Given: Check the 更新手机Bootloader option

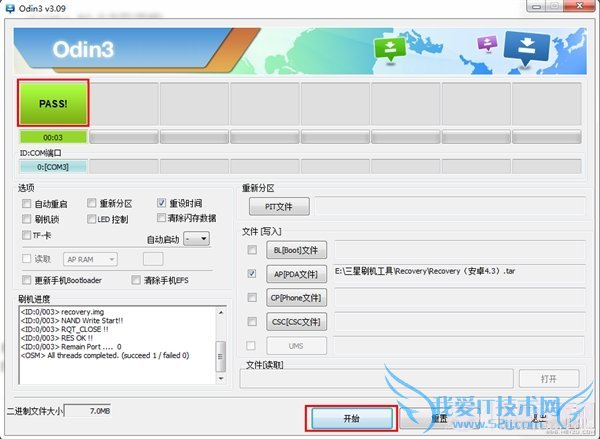Looking at the screenshot, I should (26, 280).
